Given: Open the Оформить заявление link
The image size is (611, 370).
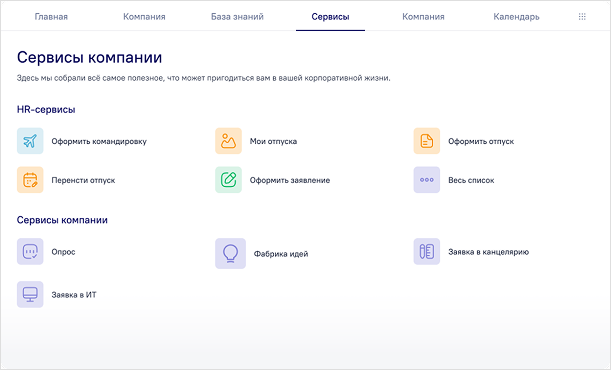Looking at the screenshot, I should 290,180.
